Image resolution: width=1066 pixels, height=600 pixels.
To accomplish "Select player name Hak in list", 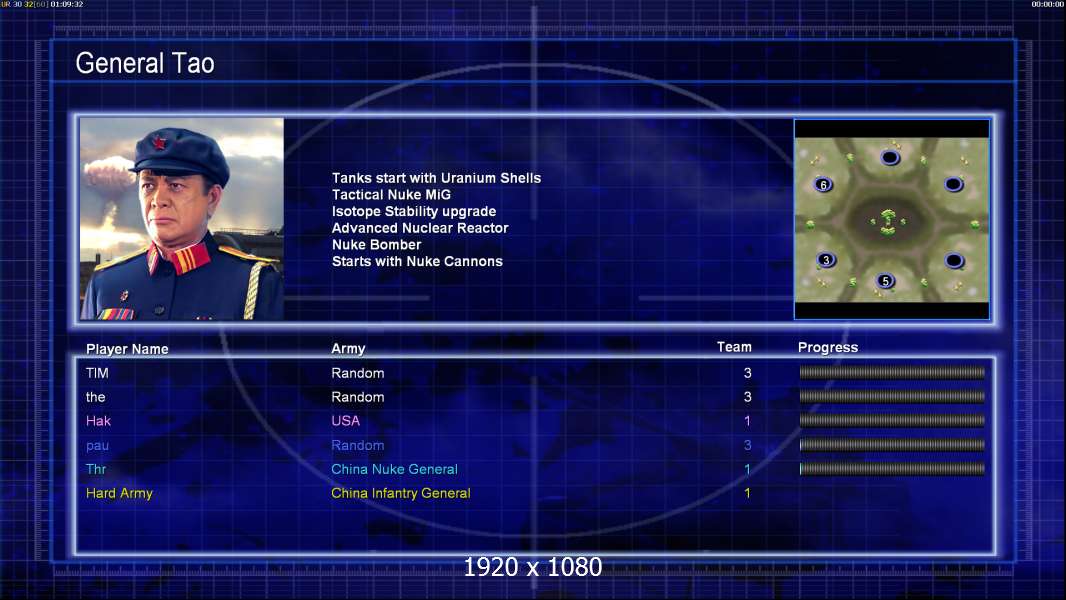I will (98, 421).
